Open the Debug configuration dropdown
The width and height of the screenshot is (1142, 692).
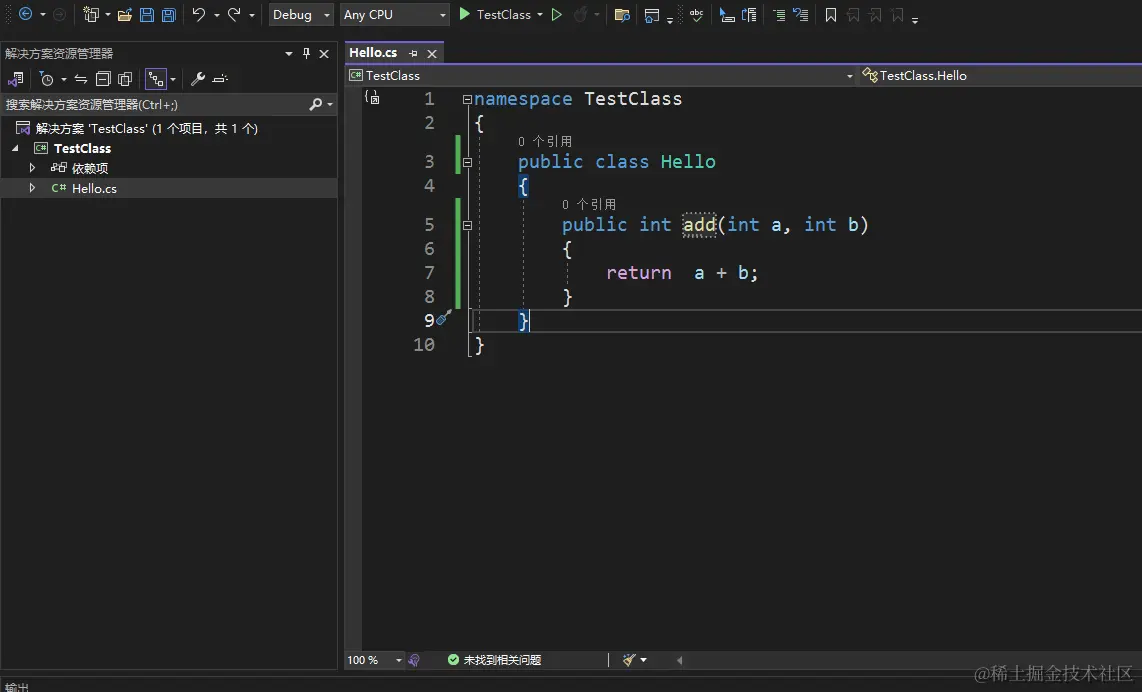(301, 15)
